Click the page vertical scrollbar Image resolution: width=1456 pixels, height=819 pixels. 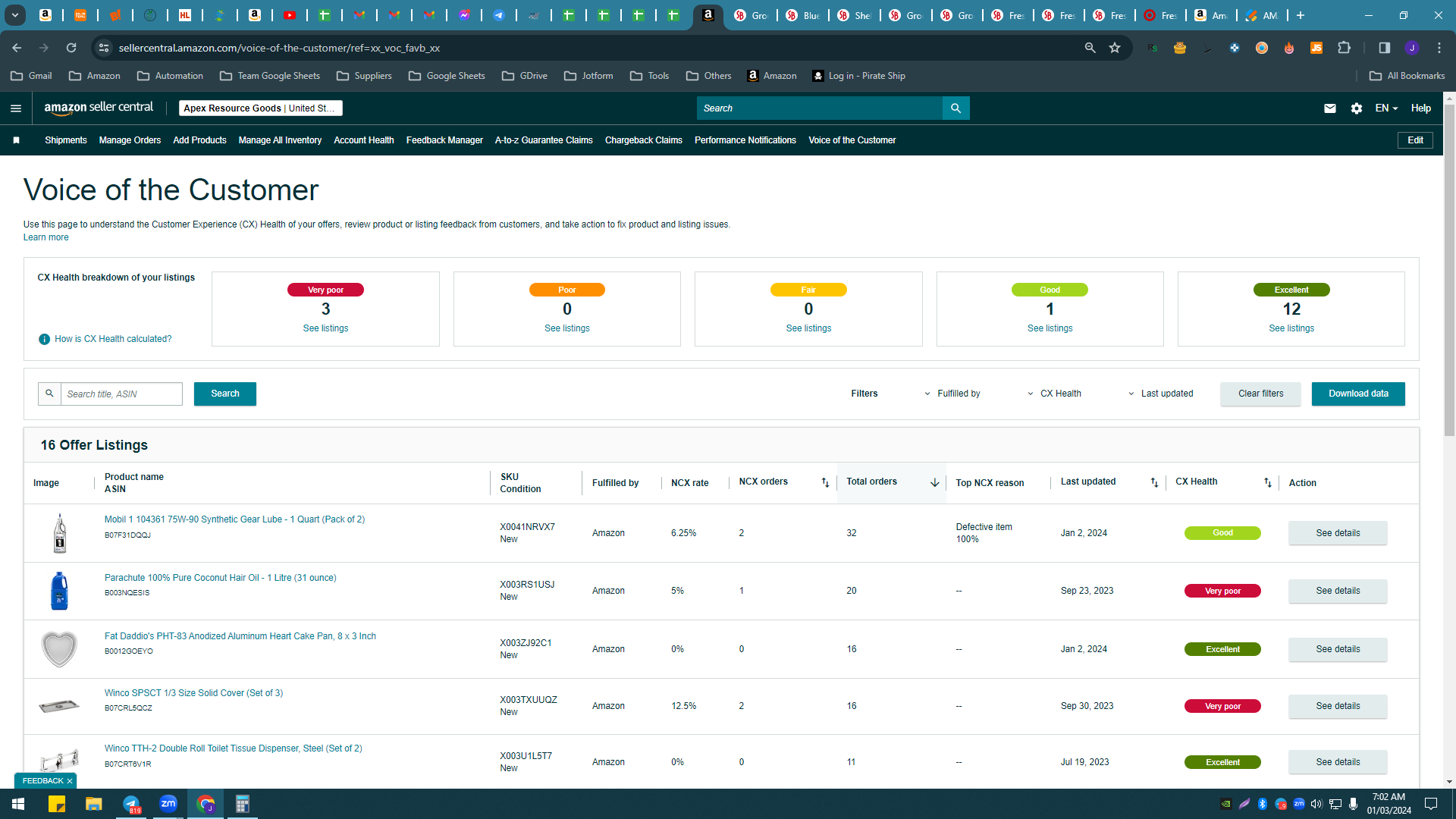1449,270
